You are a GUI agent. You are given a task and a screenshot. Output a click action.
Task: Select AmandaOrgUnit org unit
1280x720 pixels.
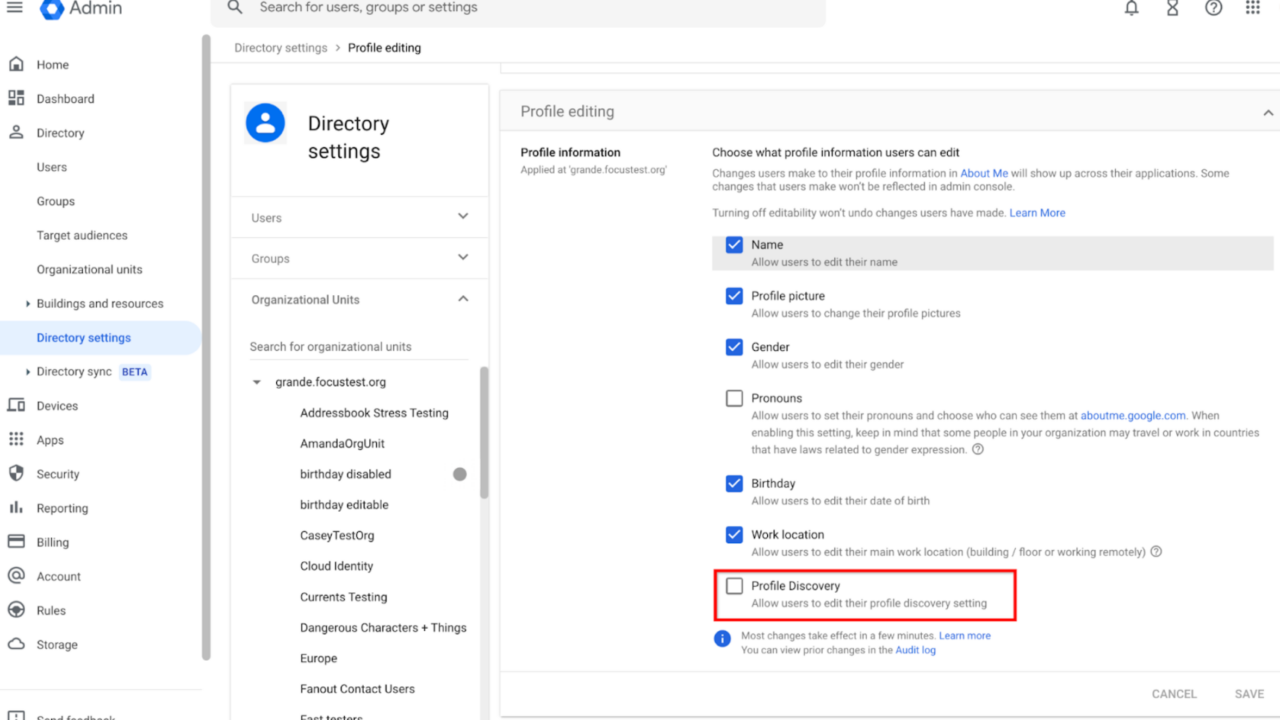pyautogui.click(x=342, y=443)
